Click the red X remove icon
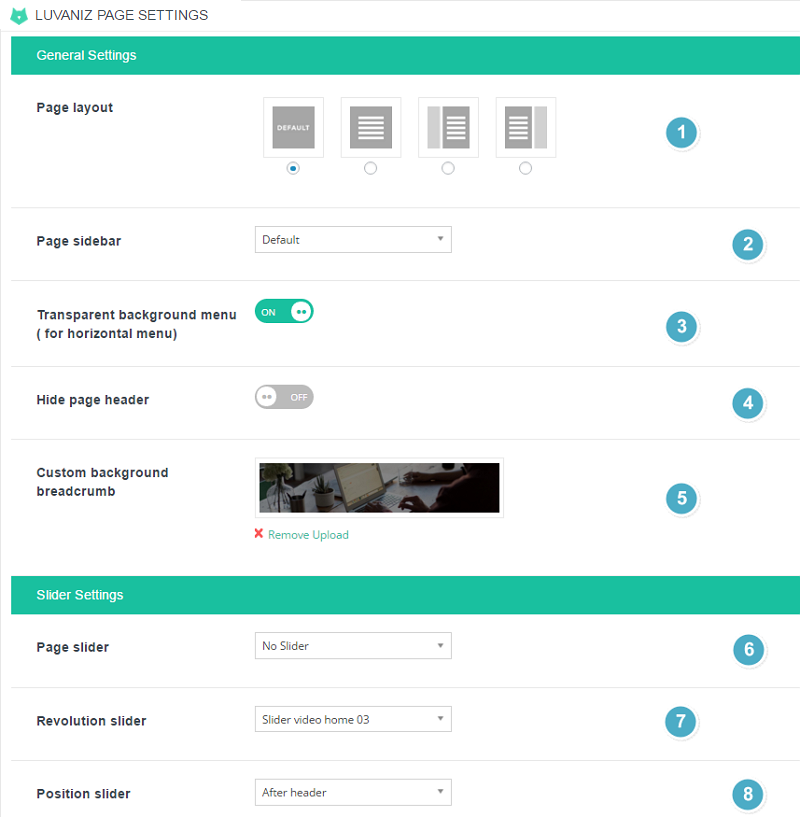Screen dimensions: 800x817 point(259,533)
